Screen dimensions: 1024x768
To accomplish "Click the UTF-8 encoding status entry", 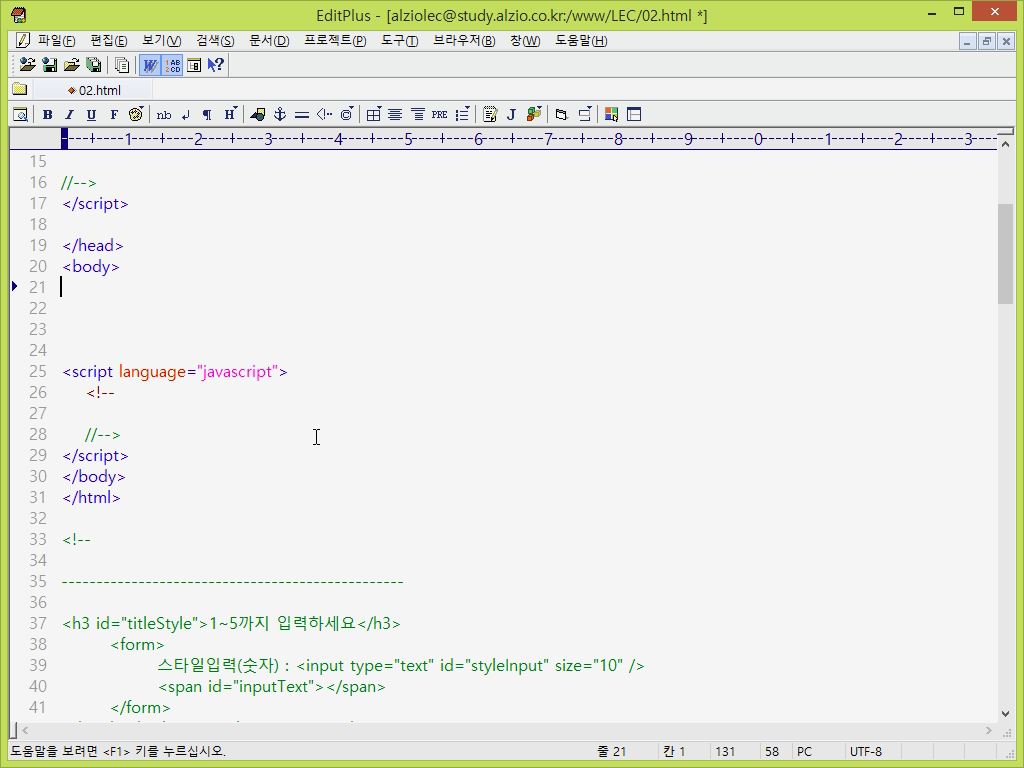I will pos(865,752).
